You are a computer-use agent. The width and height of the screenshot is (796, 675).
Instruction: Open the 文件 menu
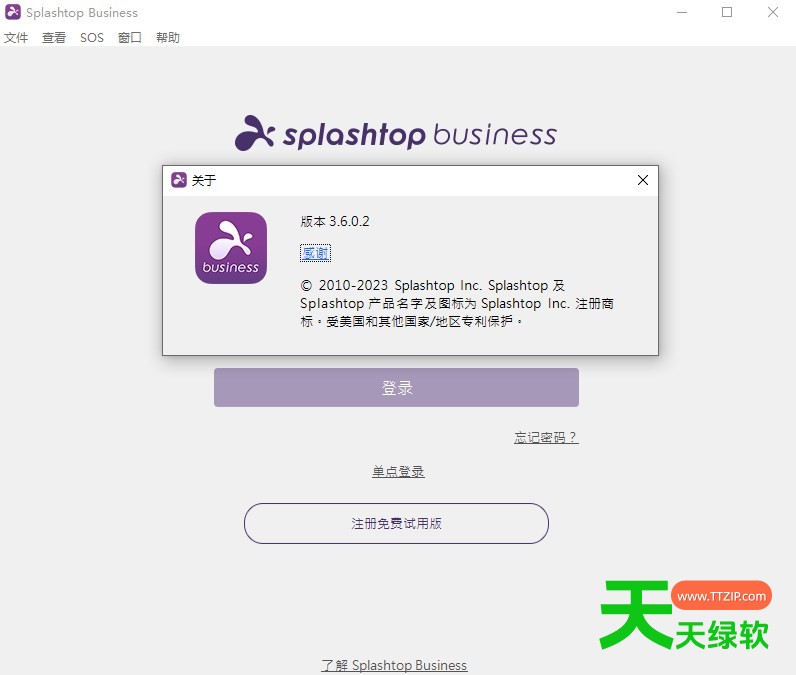pos(16,38)
